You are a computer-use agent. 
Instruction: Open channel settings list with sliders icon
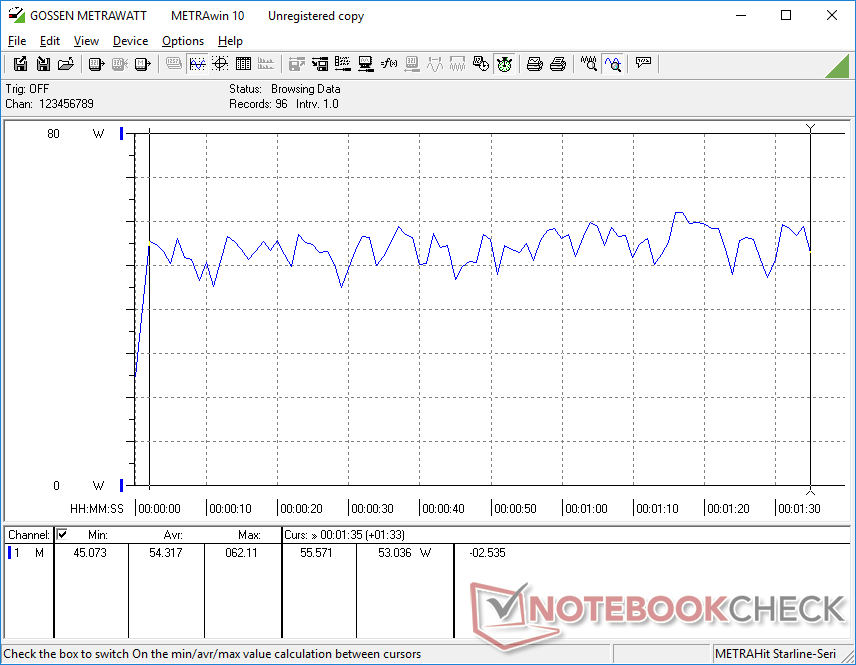pos(343,64)
